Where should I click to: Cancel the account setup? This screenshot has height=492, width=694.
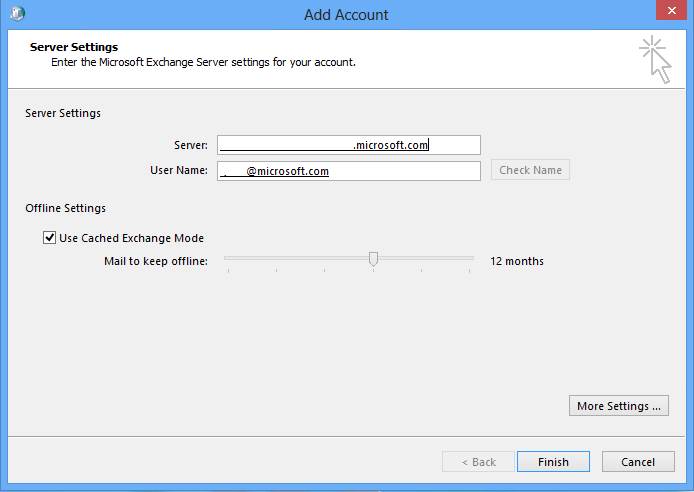(x=638, y=462)
